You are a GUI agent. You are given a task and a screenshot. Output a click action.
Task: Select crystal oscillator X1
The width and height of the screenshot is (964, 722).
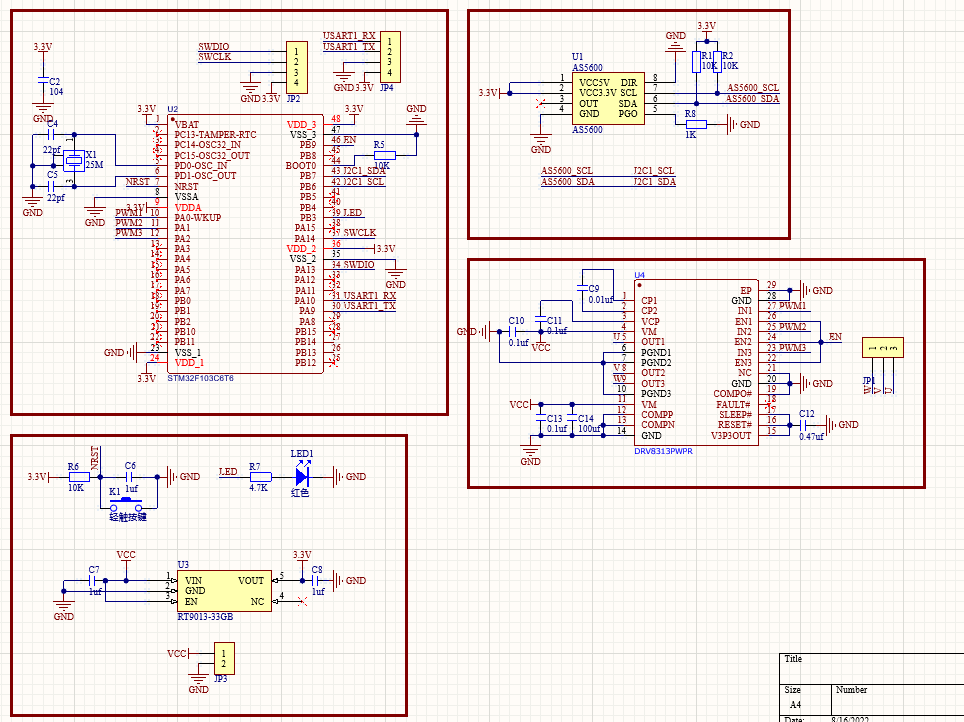73,163
